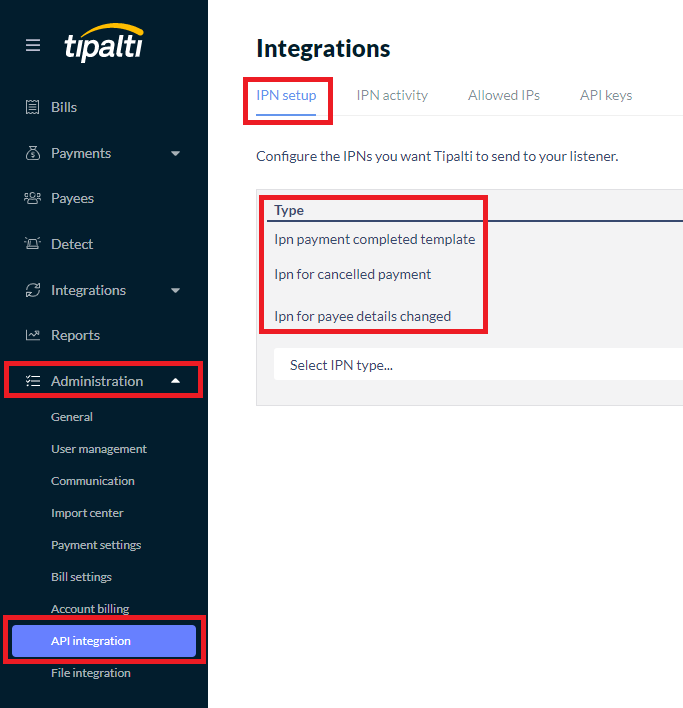Click the Administration checklist icon
The width and height of the screenshot is (683, 708).
32,381
